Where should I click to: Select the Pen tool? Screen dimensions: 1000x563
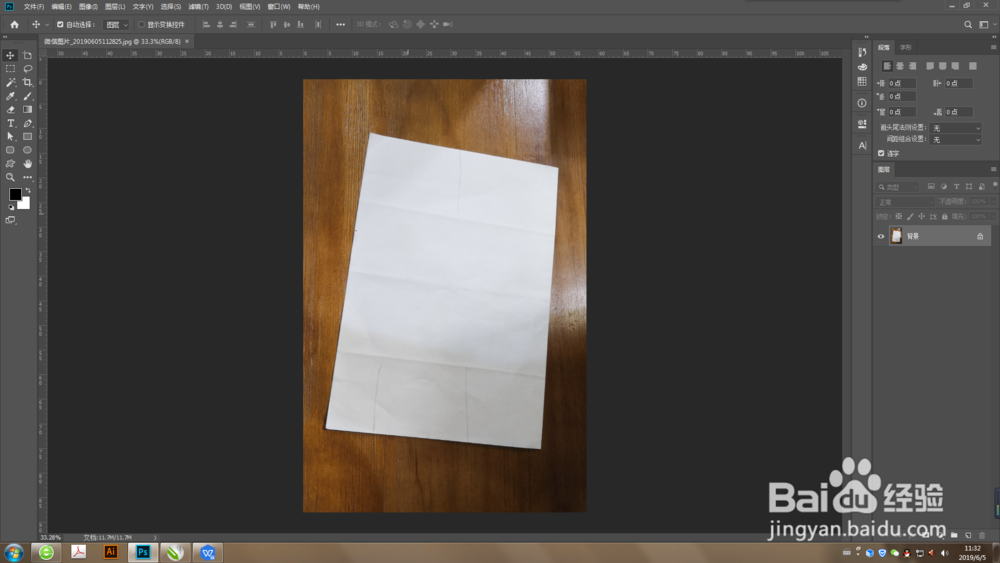27,123
